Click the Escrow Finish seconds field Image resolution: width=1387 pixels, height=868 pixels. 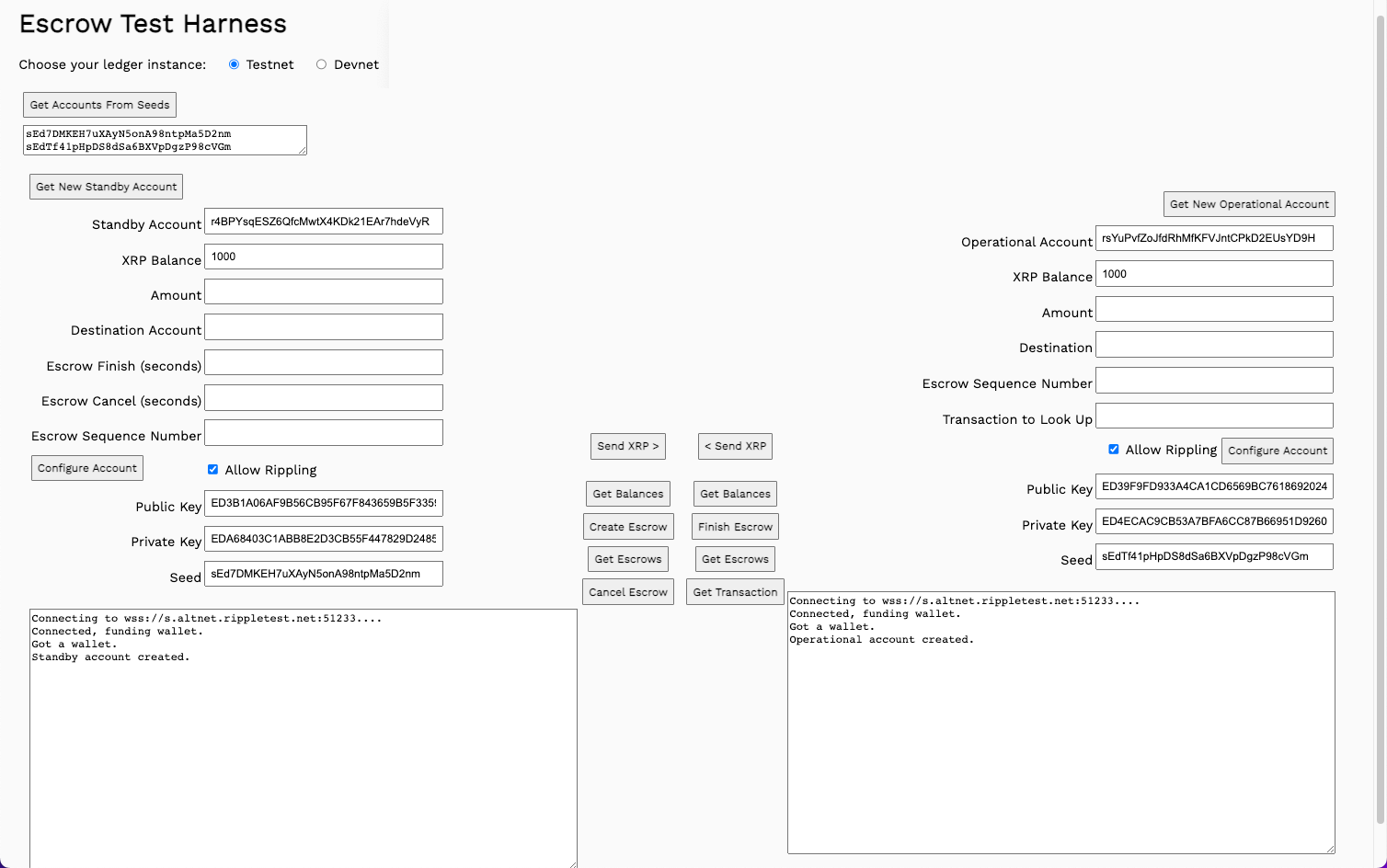(x=324, y=361)
